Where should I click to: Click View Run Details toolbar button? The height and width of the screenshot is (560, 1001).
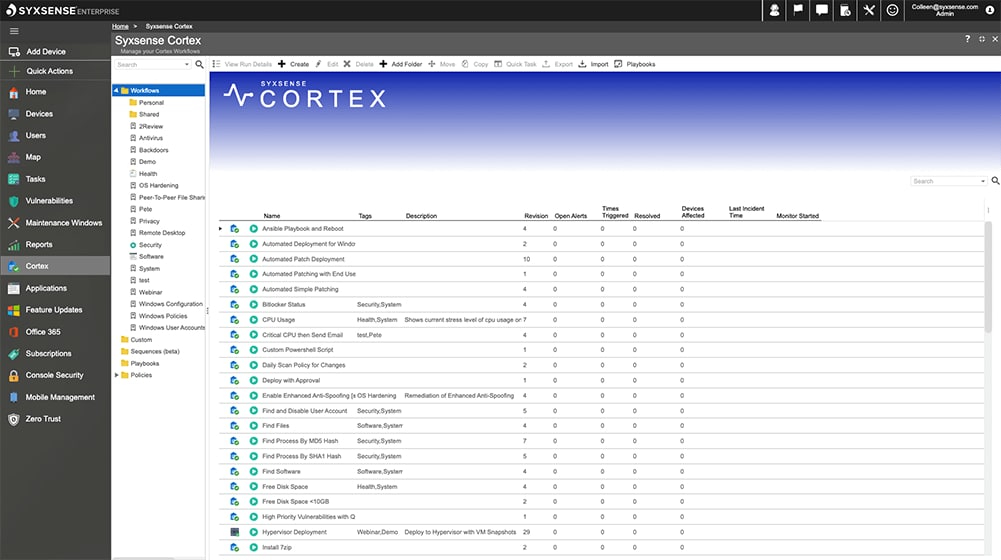click(x=242, y=64)
